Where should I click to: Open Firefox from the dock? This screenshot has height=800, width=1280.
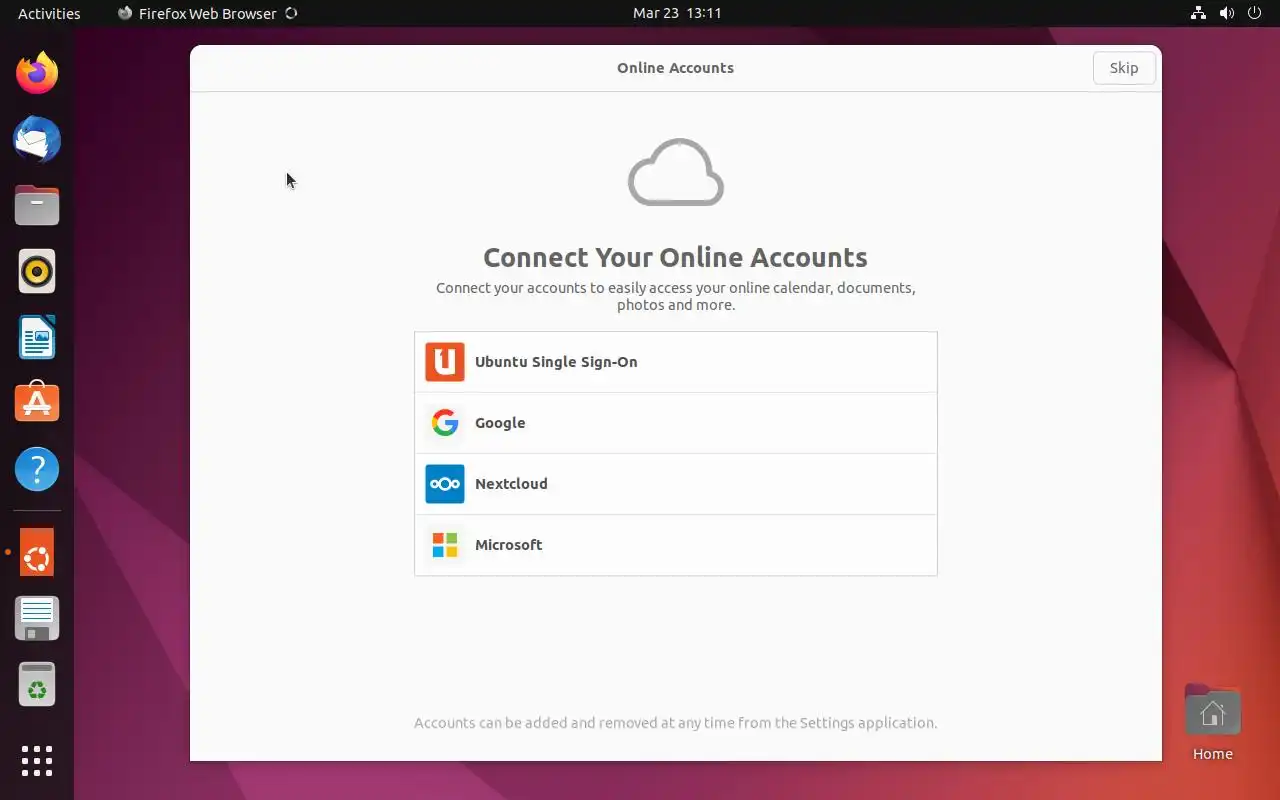pyautogui.click(x=37, y=73)
